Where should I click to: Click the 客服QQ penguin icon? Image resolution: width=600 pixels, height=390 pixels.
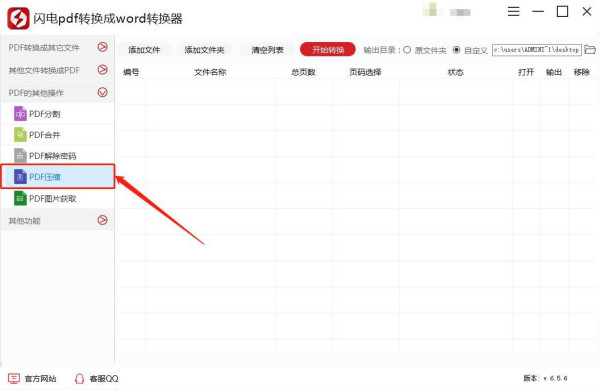point(79,379)
